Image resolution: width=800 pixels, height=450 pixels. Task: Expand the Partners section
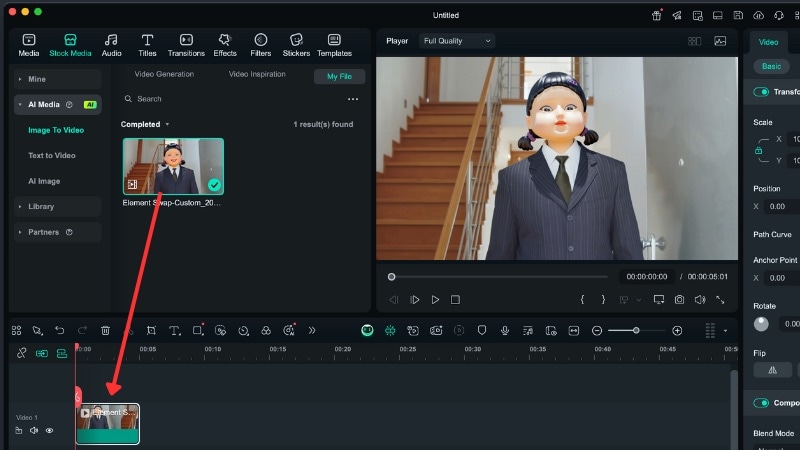point(58,232)
